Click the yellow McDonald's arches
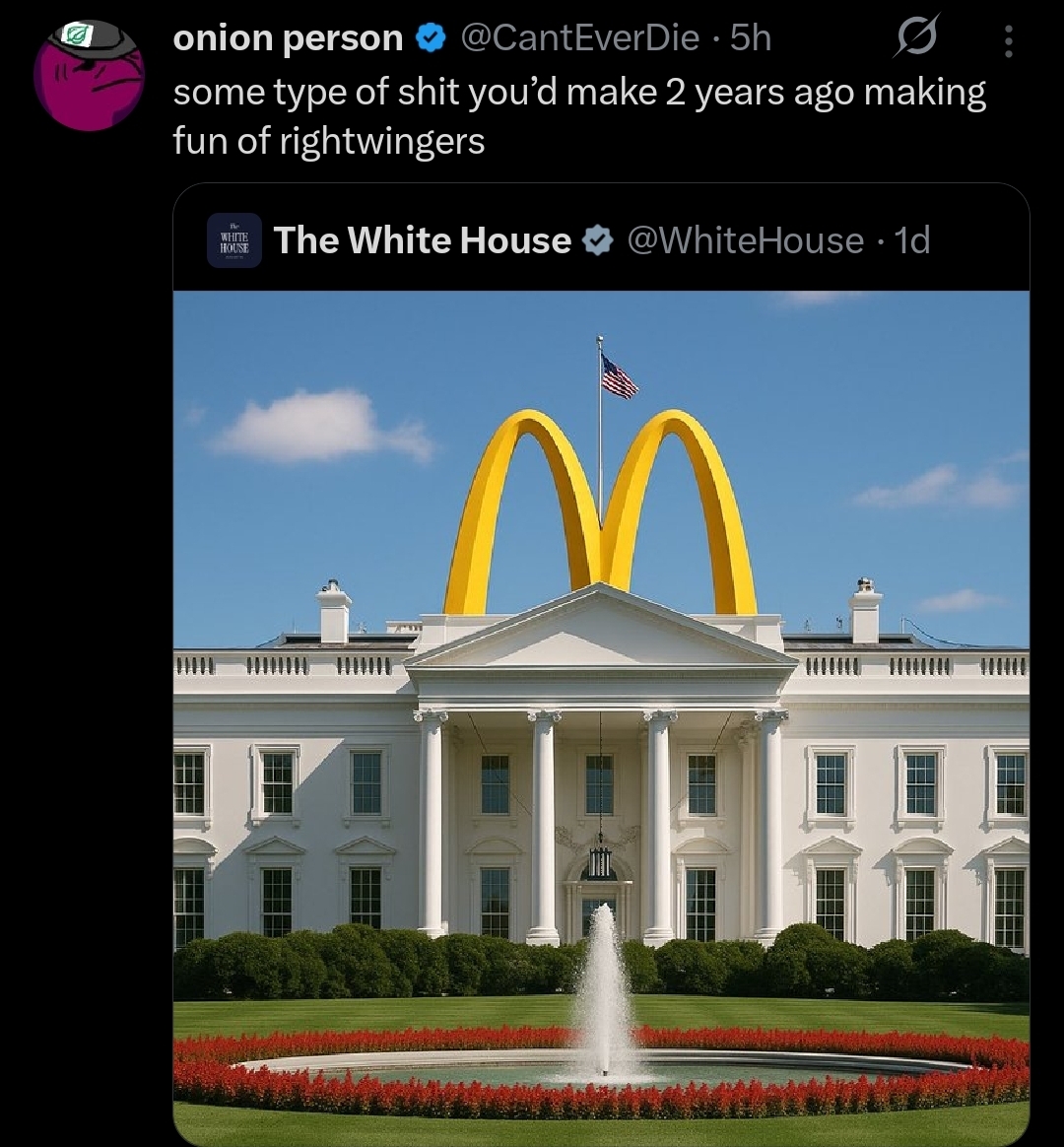Image resolution: width=1064 pixels, height=1147 pixels. [x=600, y=512]
